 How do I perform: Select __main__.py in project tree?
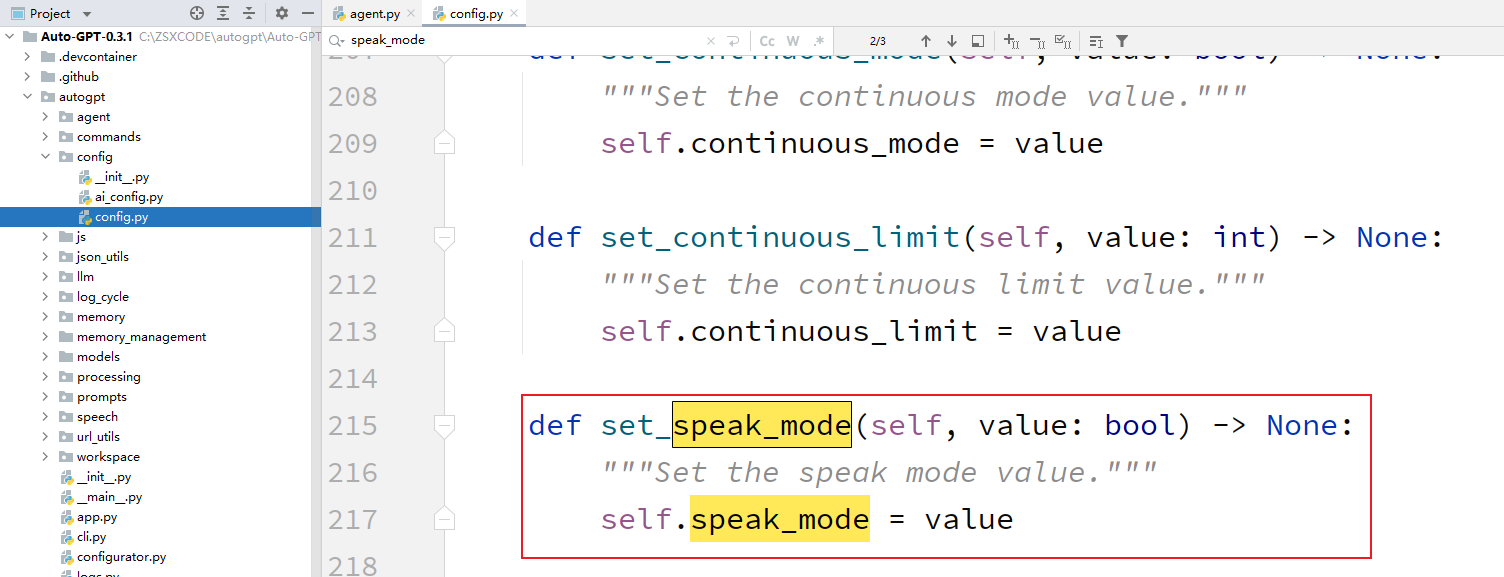(x=109, y=497)
